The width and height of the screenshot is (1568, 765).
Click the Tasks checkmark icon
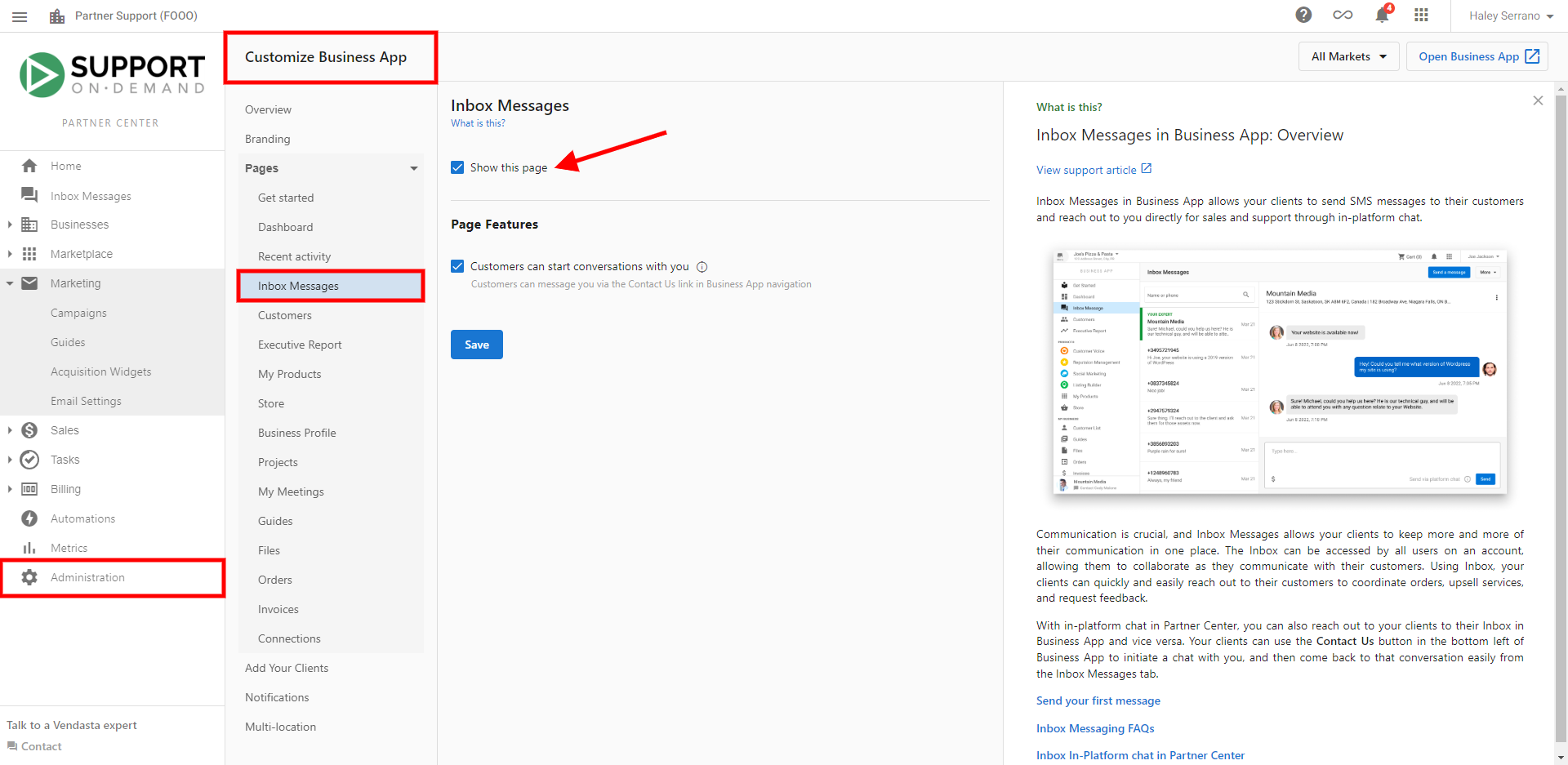(x=29, y=460)
